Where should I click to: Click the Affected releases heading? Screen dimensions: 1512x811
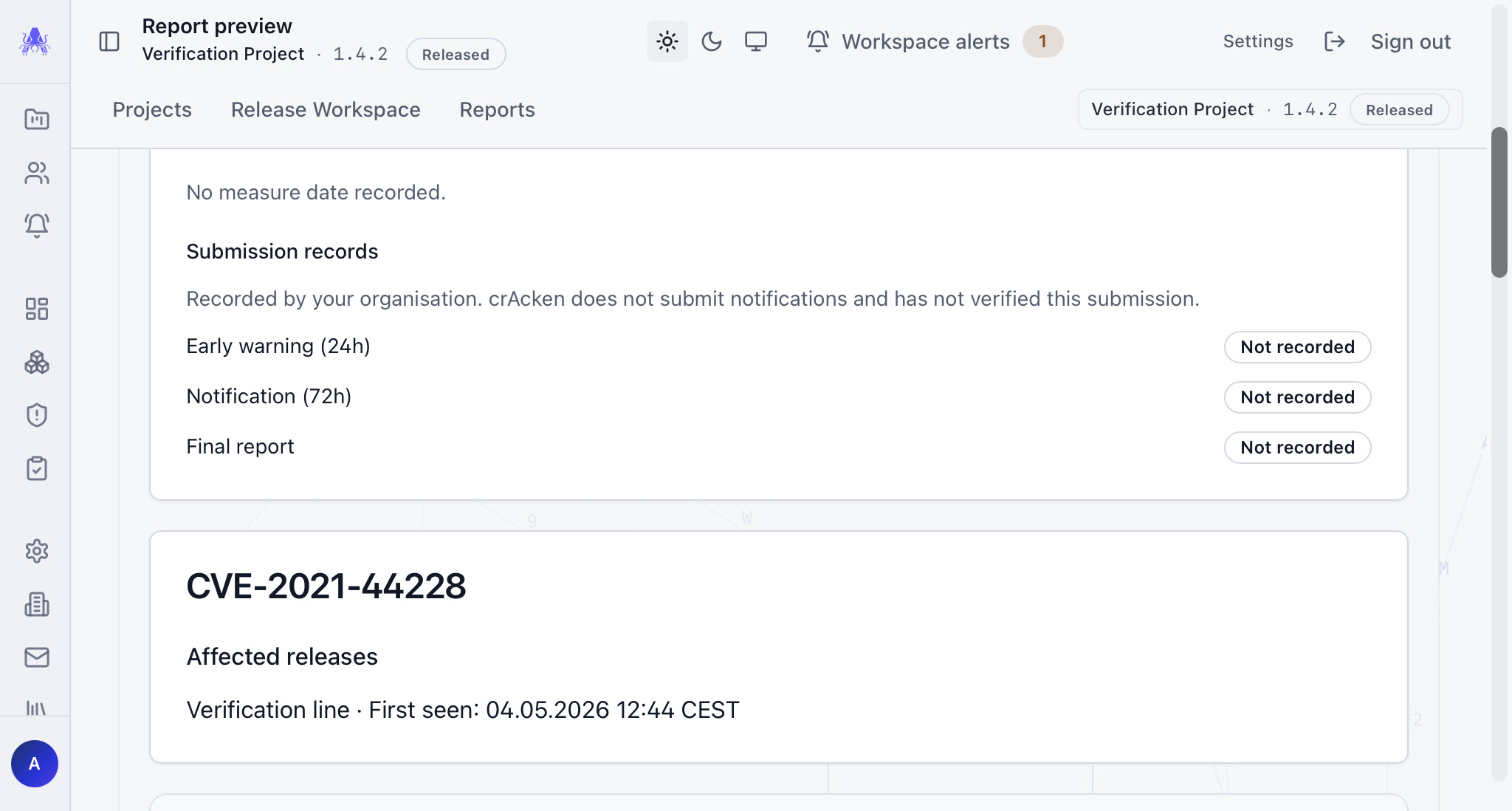pyautogui.click(x=282, y=657)
